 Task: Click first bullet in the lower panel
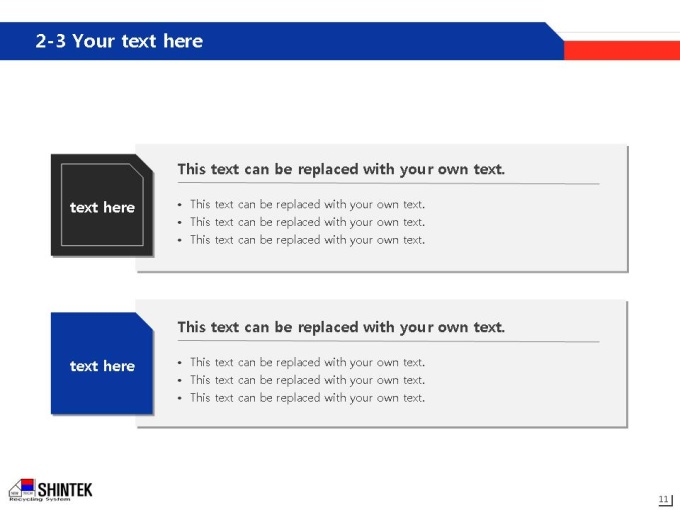(x=307, y=362)
